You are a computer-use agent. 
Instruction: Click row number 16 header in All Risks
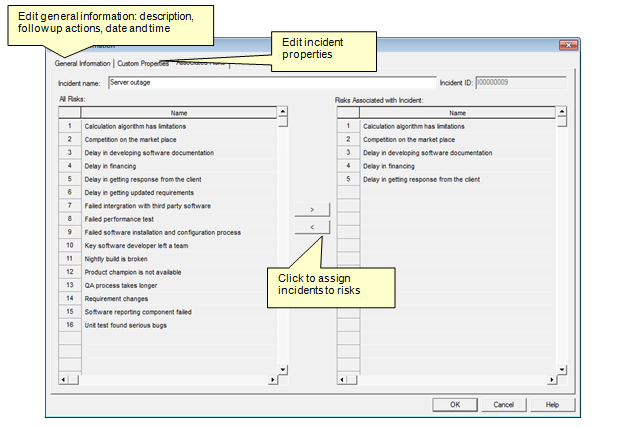point(70,325)
